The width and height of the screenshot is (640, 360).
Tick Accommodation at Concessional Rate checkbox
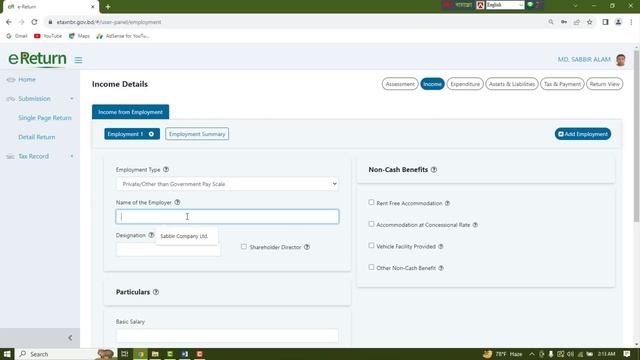click(x=371, y=224)
